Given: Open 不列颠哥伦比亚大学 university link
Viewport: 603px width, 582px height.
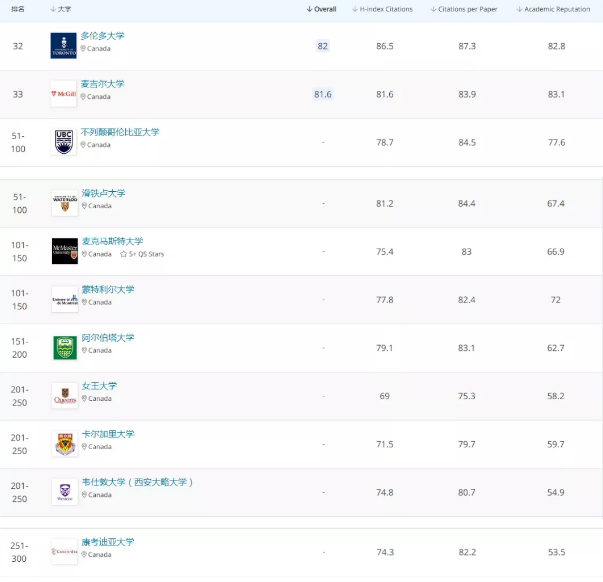Looking at the screenshot, I should click(x=120, y=132).
